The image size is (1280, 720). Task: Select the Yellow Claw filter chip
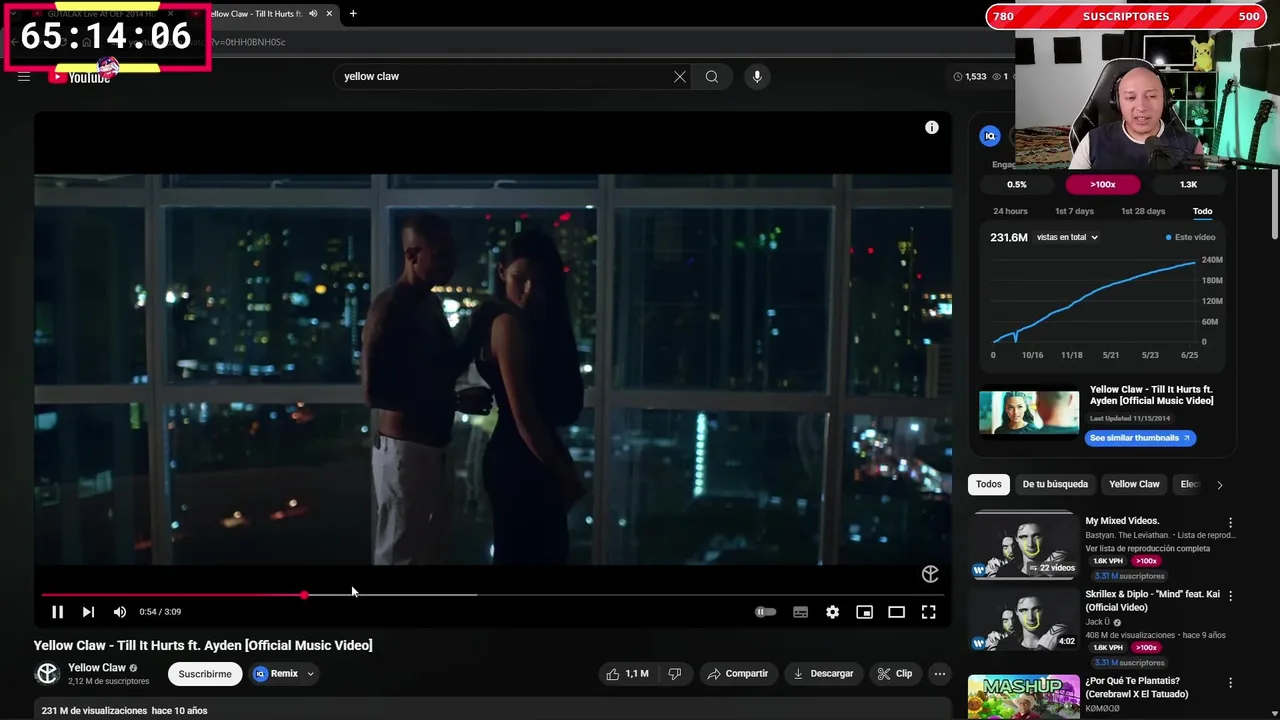coord(1134,484)
